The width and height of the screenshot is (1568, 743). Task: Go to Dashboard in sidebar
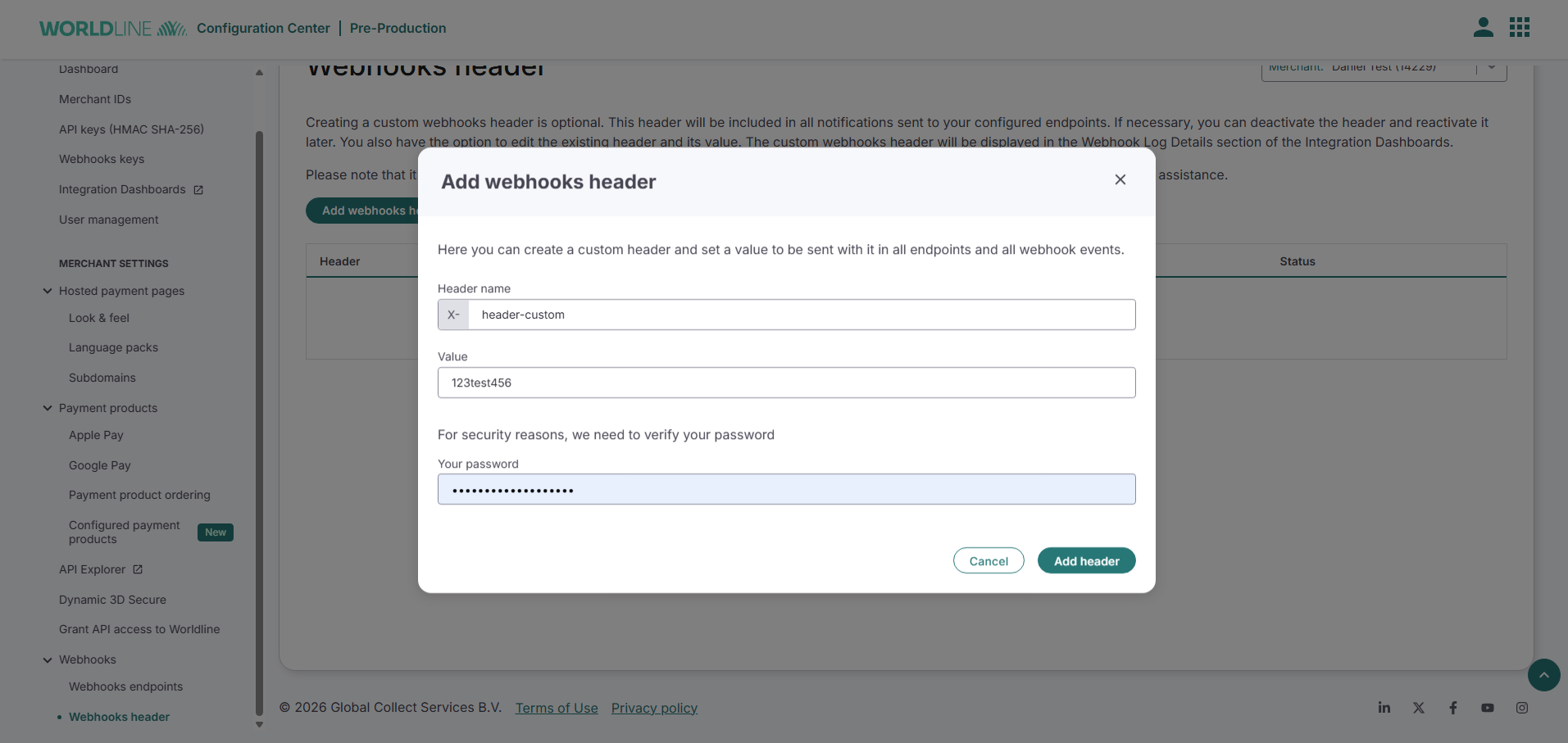pyautogui.click(x=89, y=69)
